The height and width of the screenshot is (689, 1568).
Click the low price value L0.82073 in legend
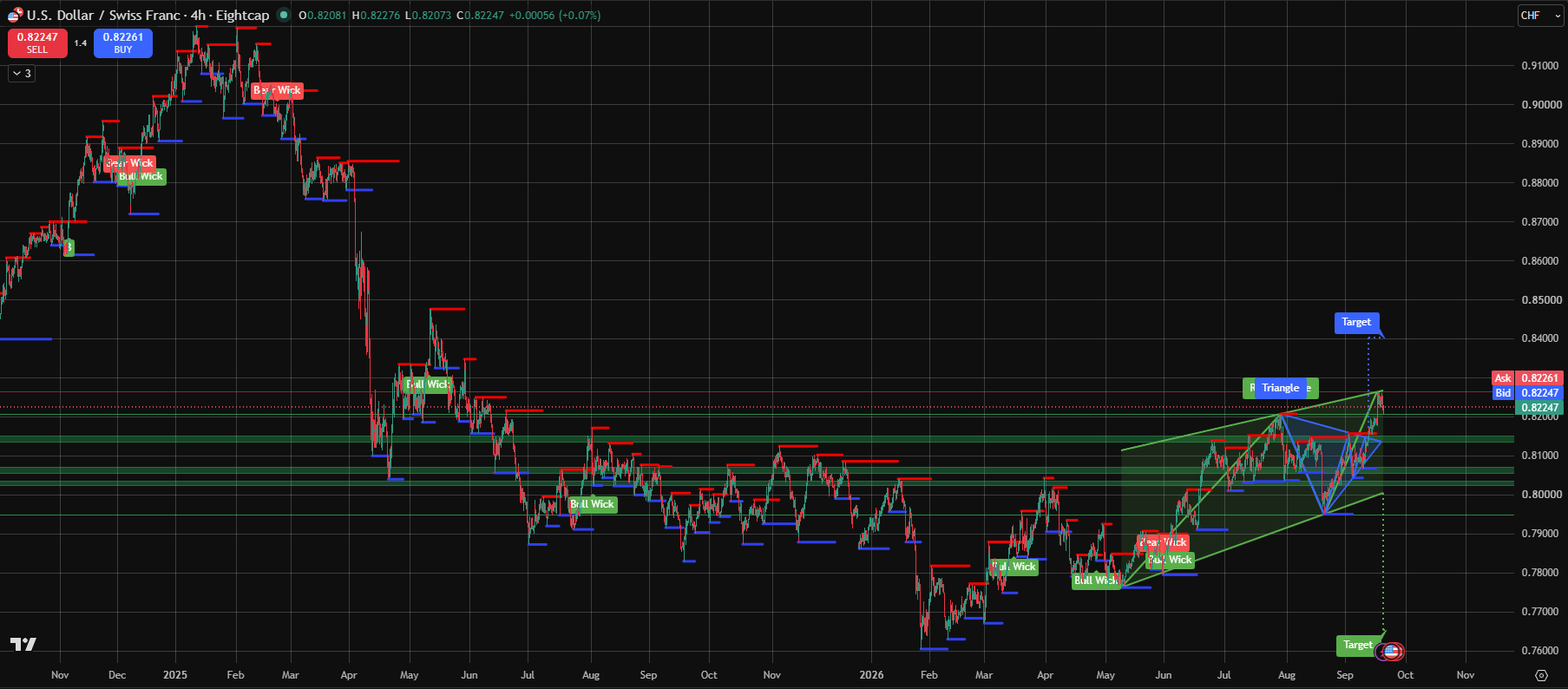pyautogui.click(x=428, y=16)
